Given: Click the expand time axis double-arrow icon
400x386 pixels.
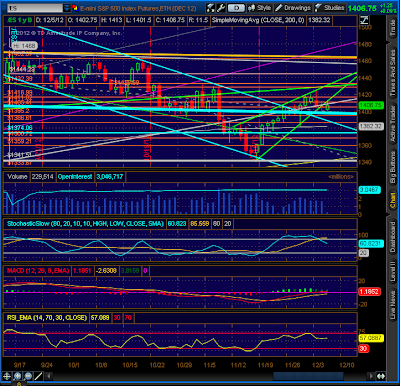Looking at the screenshot, I should click(380, 376).
